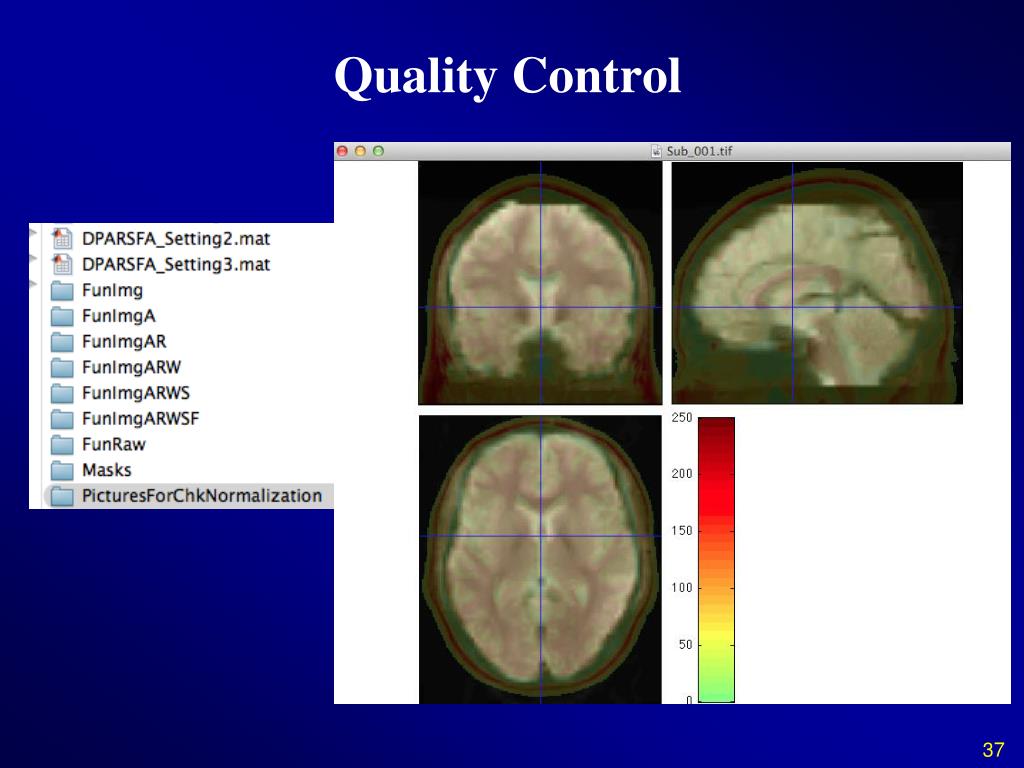The width and height of the screenshot is (1024, 768).
Task: Select the FunImgAR folder name
Action: coord(124,342)
